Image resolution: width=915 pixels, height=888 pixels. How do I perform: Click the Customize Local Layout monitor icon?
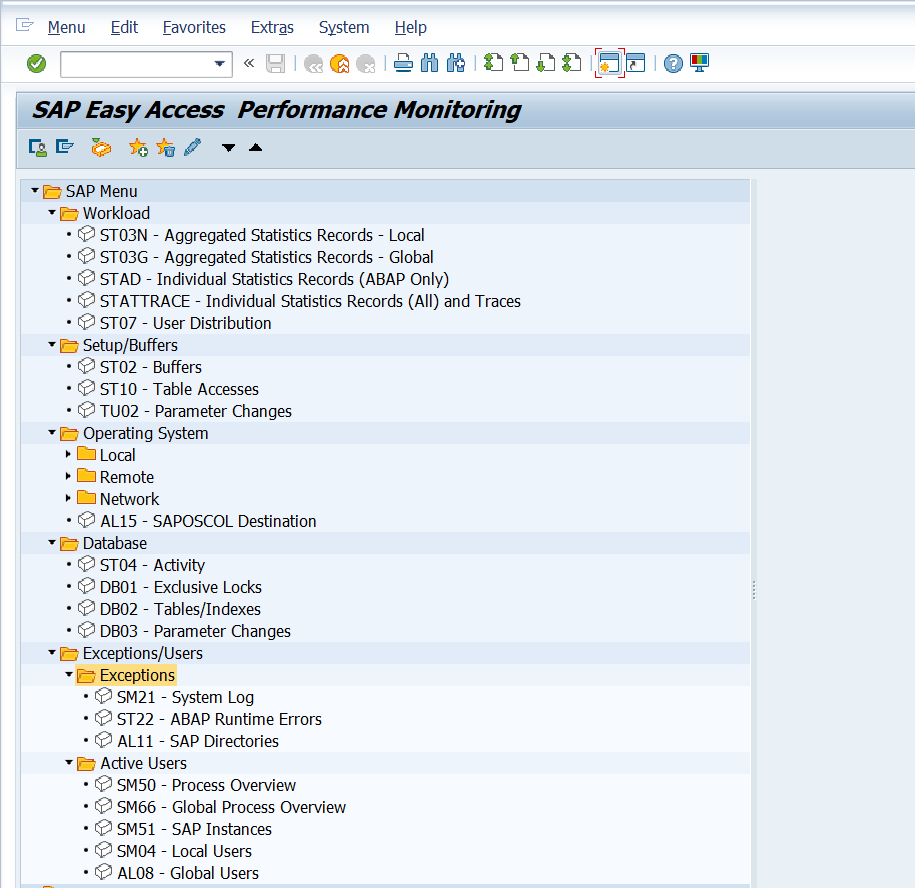[x=699, y=64]
